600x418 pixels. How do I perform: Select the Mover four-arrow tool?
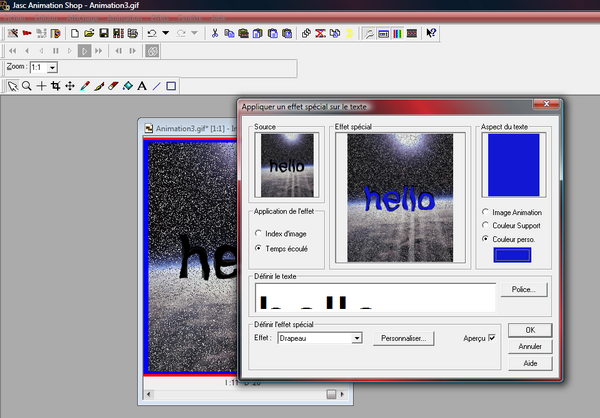70,86
